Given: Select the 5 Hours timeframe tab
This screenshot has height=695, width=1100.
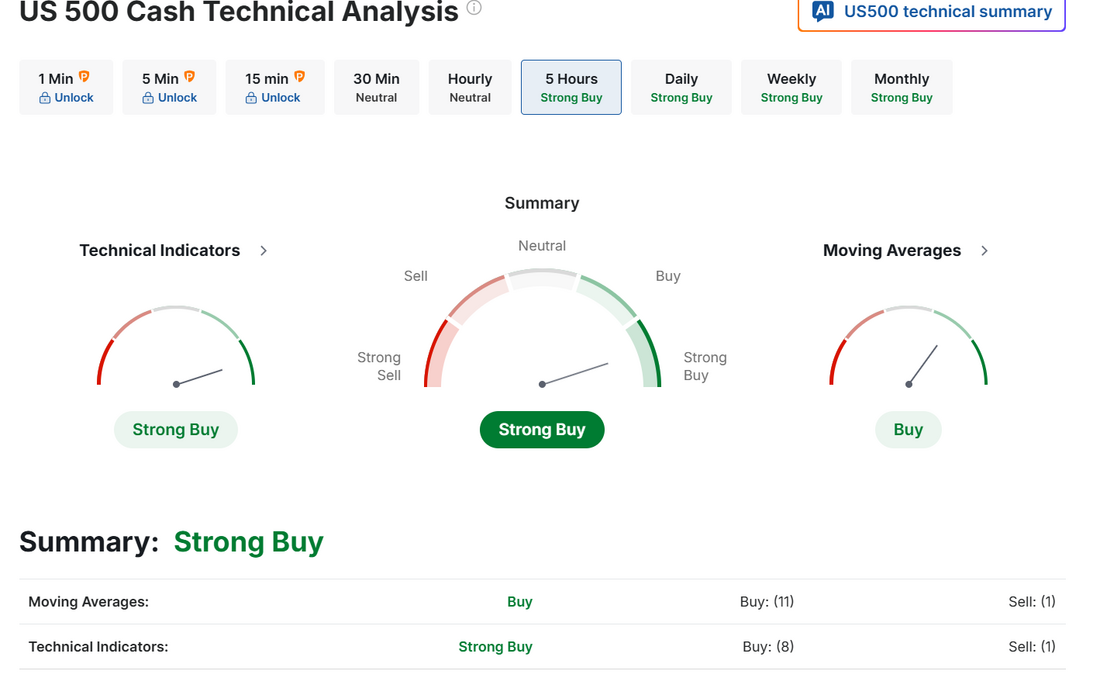Looking at the screenshot, I should [571, 87].
